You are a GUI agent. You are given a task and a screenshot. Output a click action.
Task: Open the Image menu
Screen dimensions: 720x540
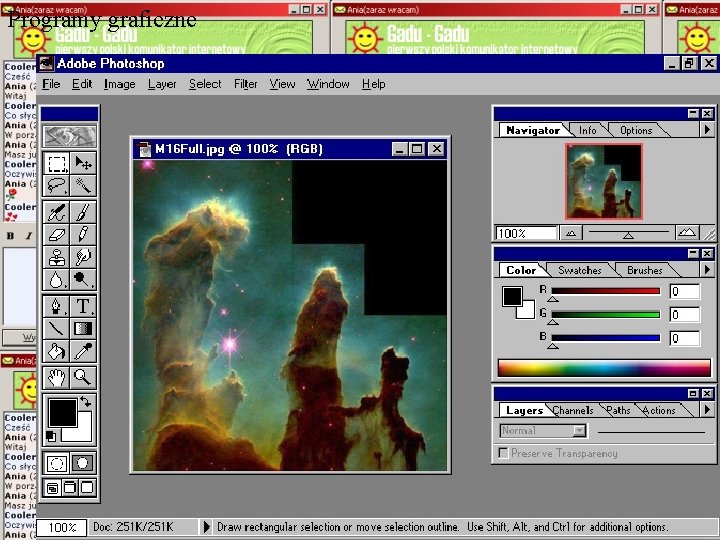(x=119, y=84)
